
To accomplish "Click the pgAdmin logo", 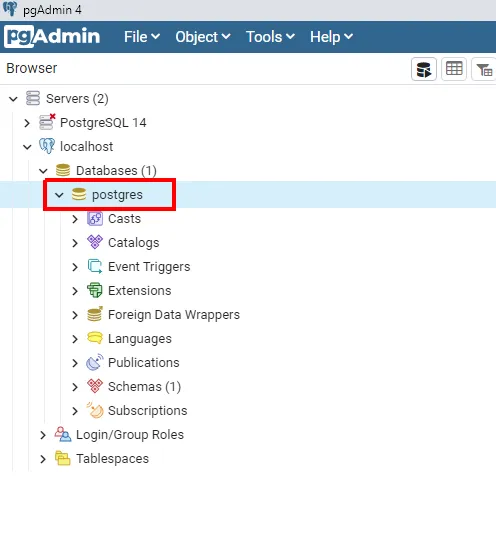I will point(53,36).
